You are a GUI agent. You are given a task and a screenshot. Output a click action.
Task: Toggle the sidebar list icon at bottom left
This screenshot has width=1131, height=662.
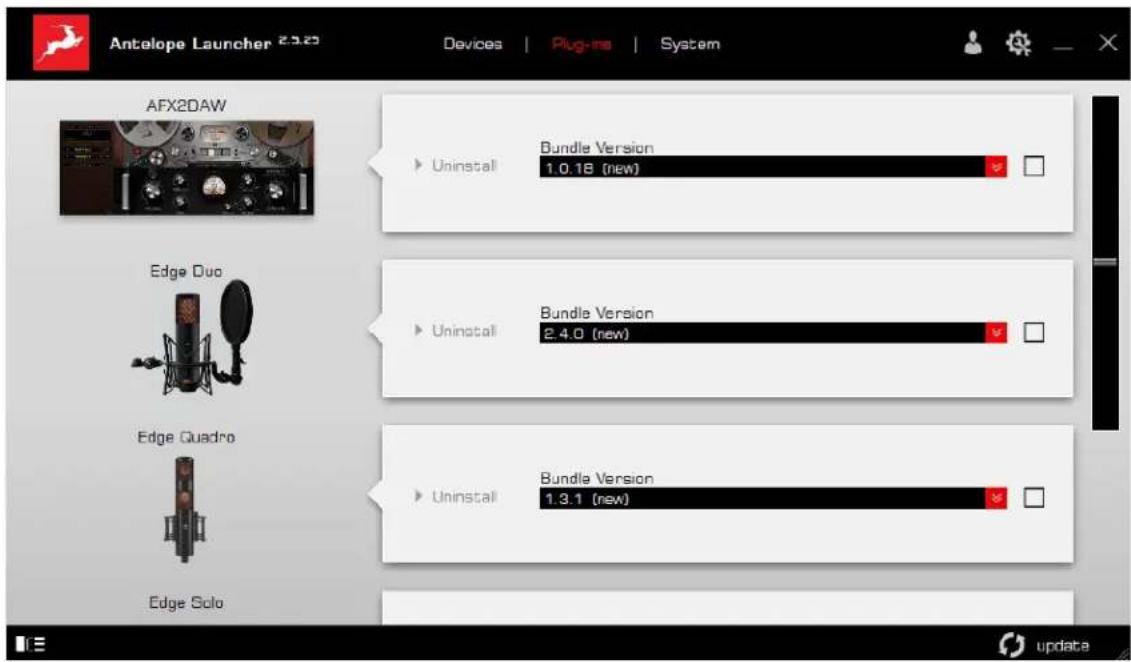point(30,644)
